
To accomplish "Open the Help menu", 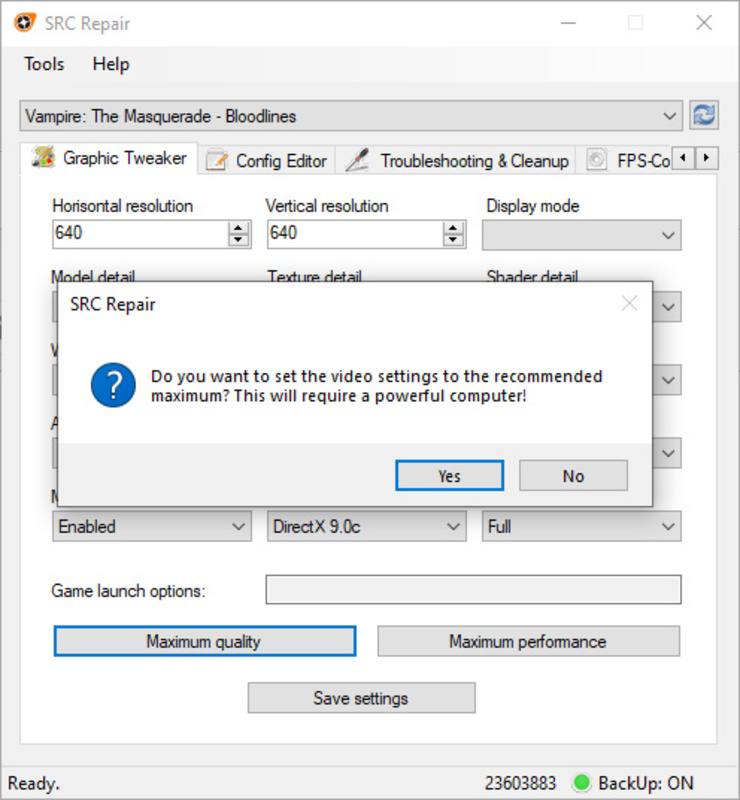I will 111,64.
